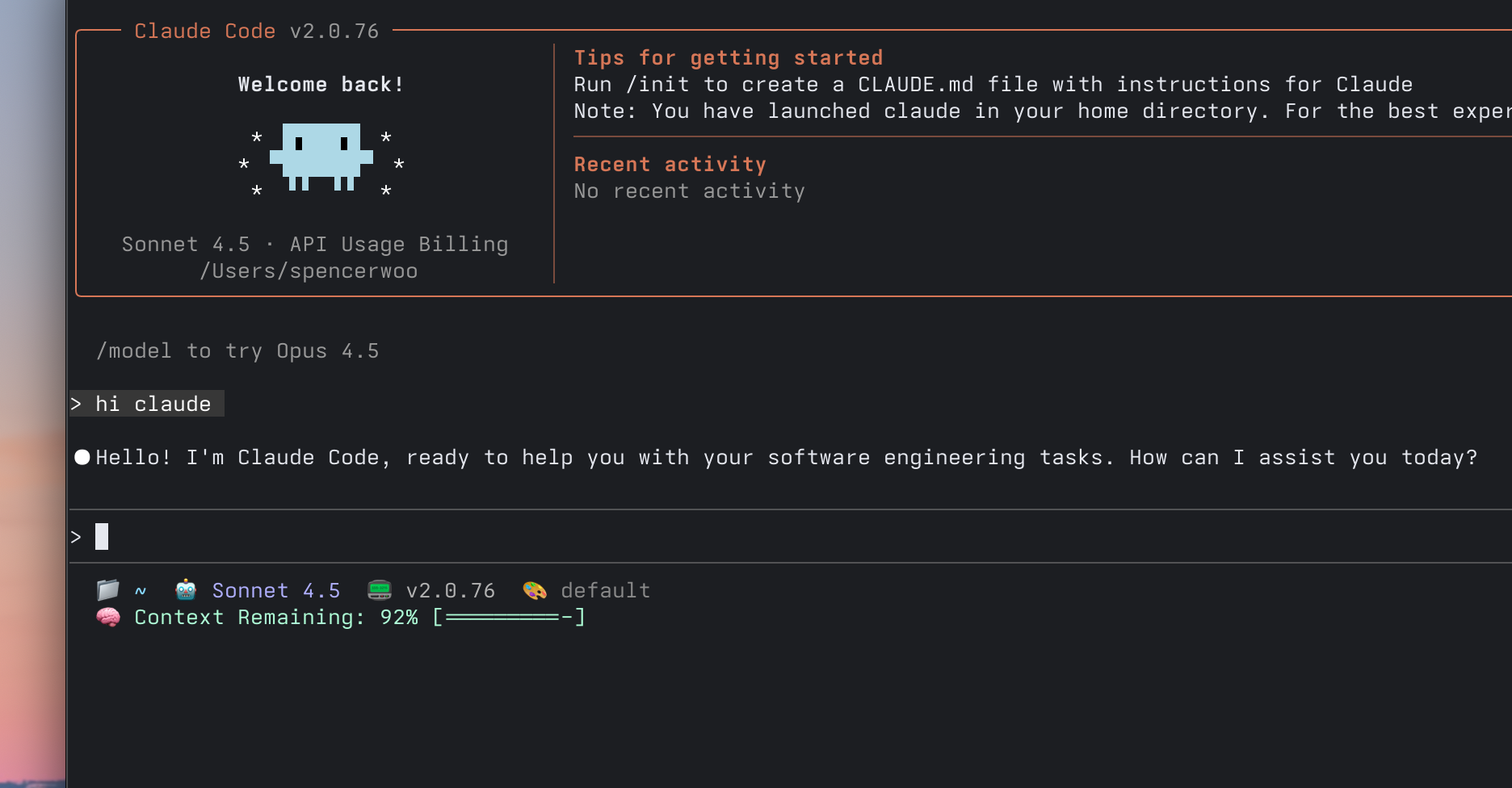The width and height of the screenshot is (1512, 788).
Task: Click the context remaining progress bar
Action: 509,618
